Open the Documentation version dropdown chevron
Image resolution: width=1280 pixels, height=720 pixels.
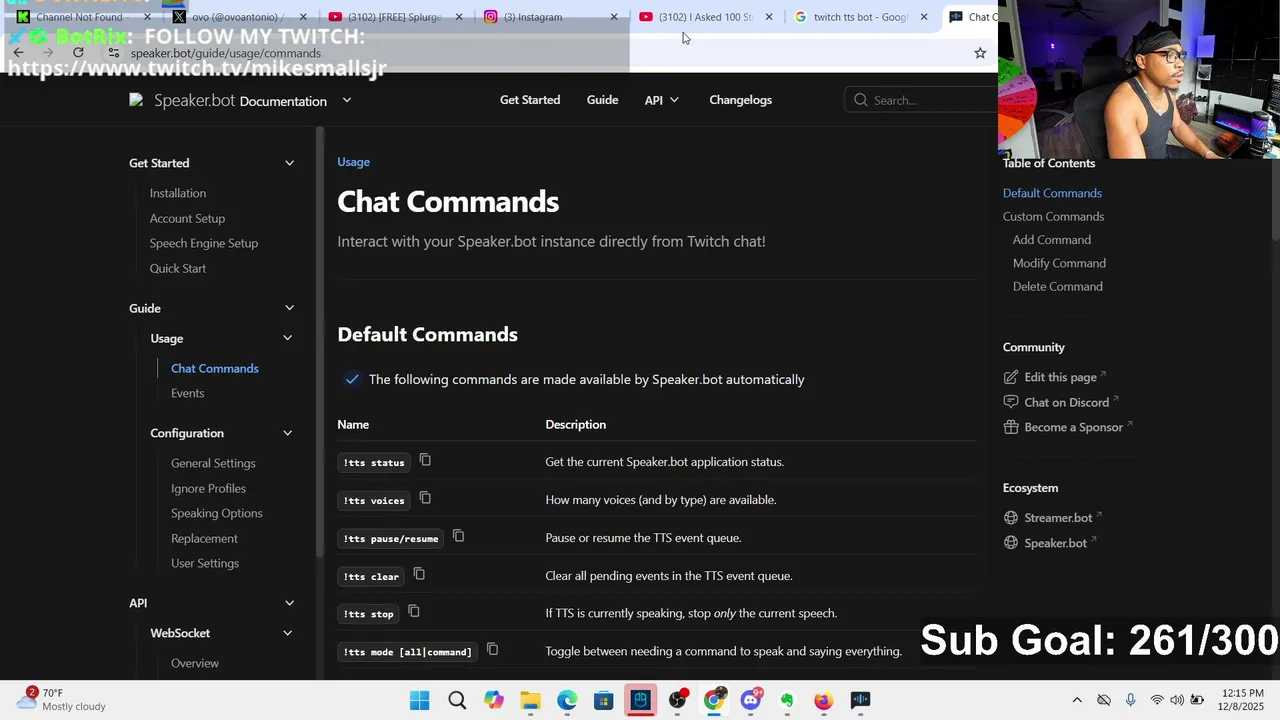(347, 100)
